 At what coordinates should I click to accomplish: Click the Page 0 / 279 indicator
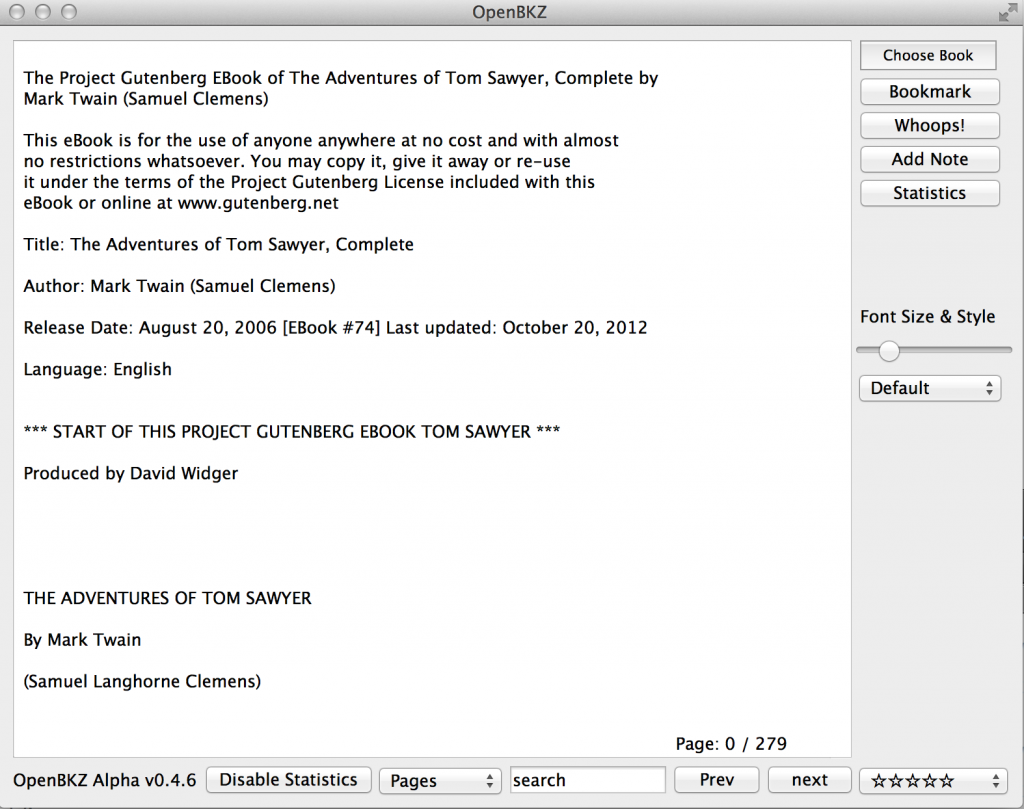coord(731,743)
